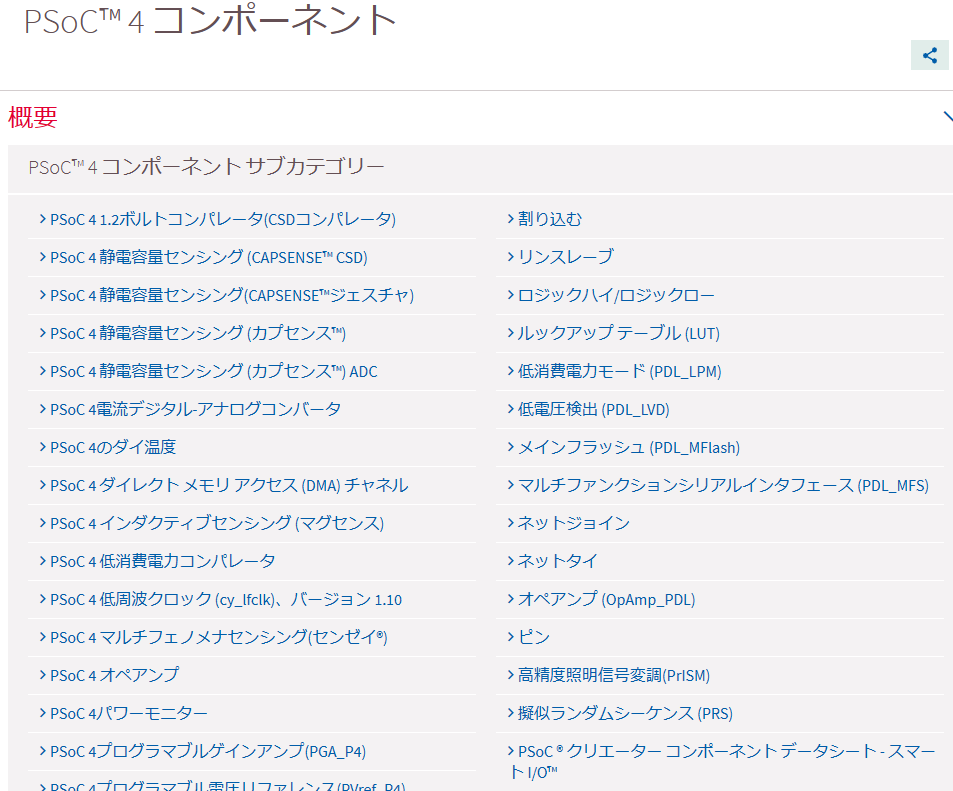The width and height of the screenshot is (953, 791).
Task: Click the 概要 section heading
Action: tap(33, 117)
